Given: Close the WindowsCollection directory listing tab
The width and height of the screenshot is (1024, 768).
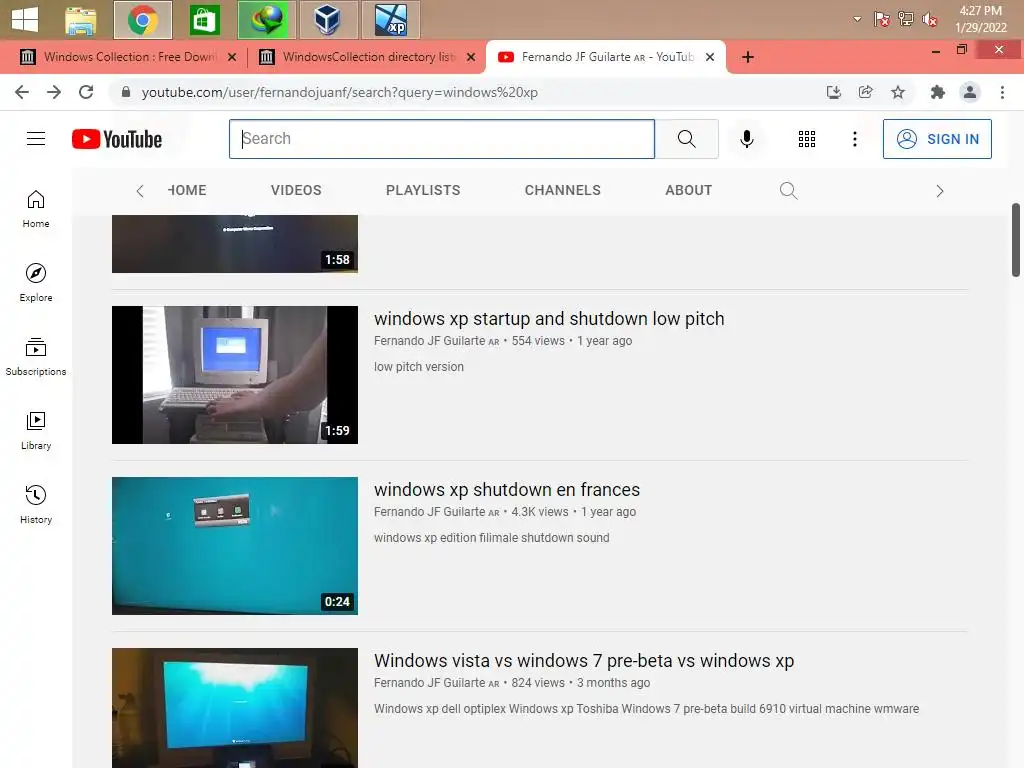Looking at the screenshot, I should coord(471,57).
